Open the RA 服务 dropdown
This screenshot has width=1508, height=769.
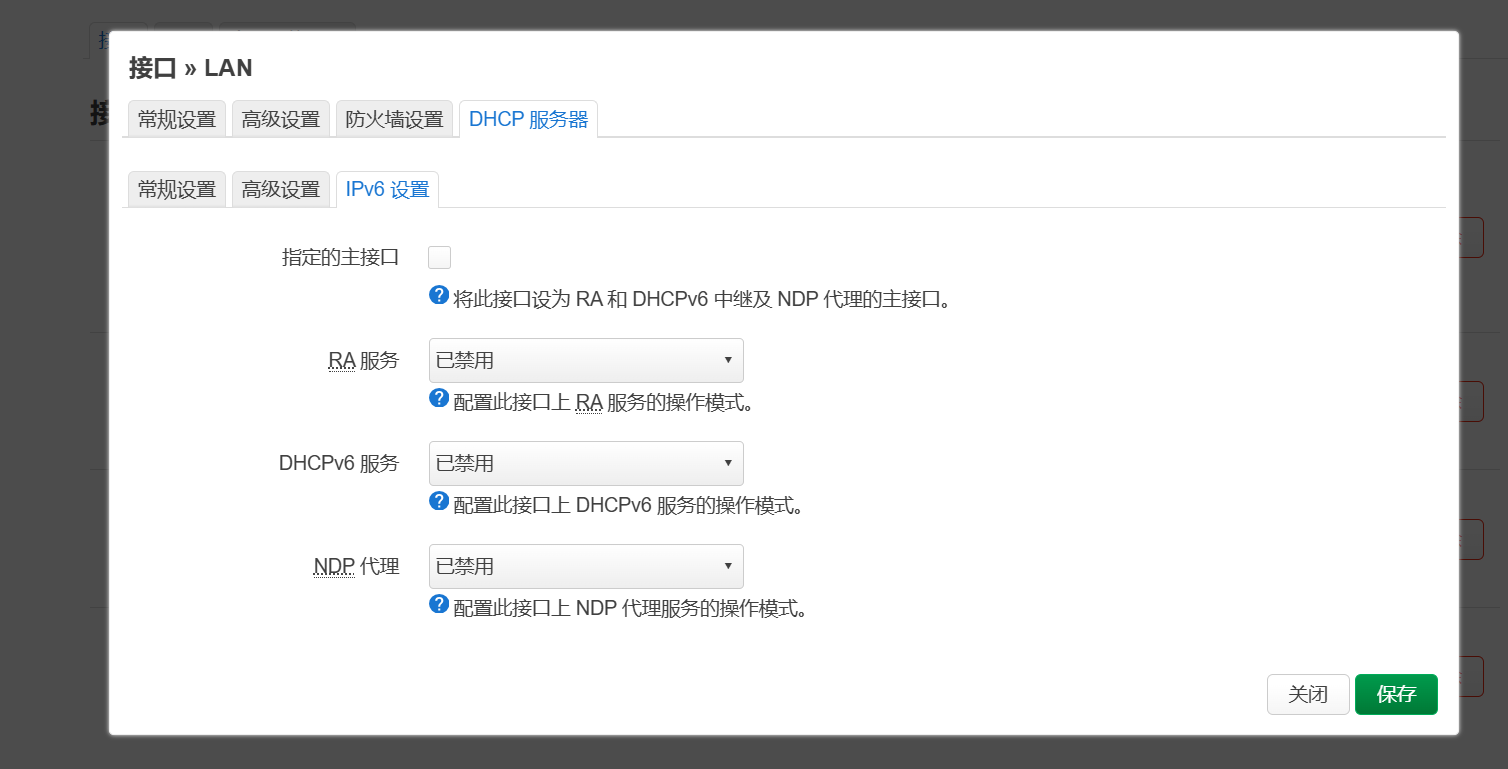(x=586, y=360)
